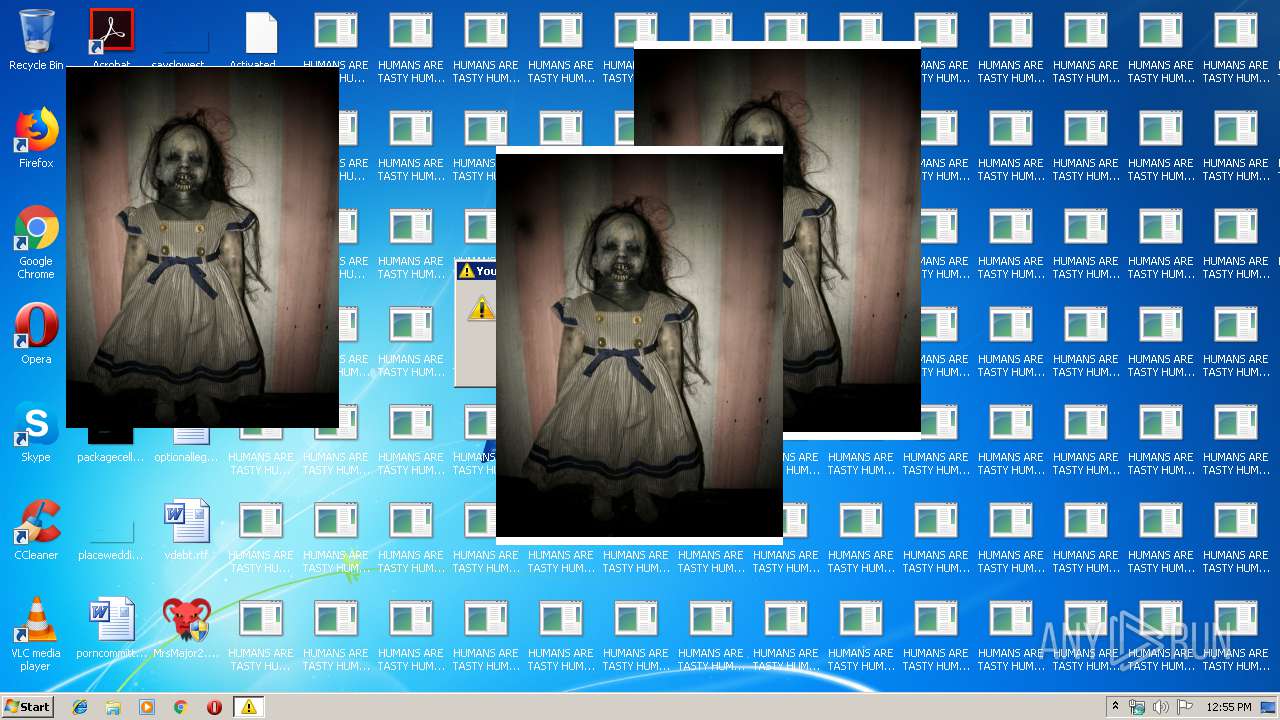Click the warning icon inside the dialog
This screenshot has height=720, width=1280.
coord(481,308)
